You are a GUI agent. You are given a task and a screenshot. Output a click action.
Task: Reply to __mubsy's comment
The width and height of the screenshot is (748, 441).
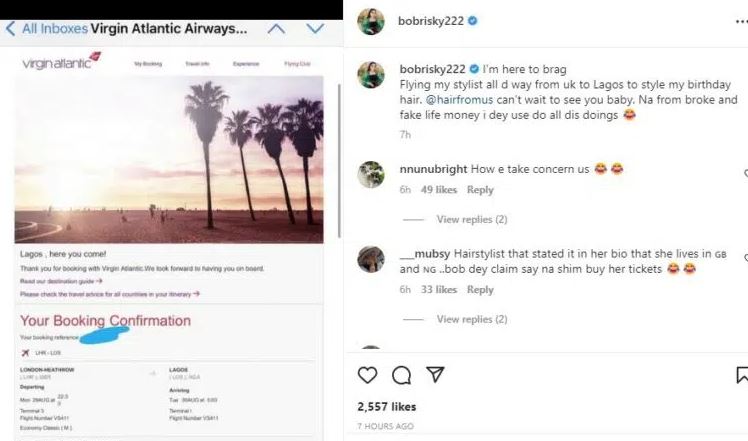click(x=480, y=290)
